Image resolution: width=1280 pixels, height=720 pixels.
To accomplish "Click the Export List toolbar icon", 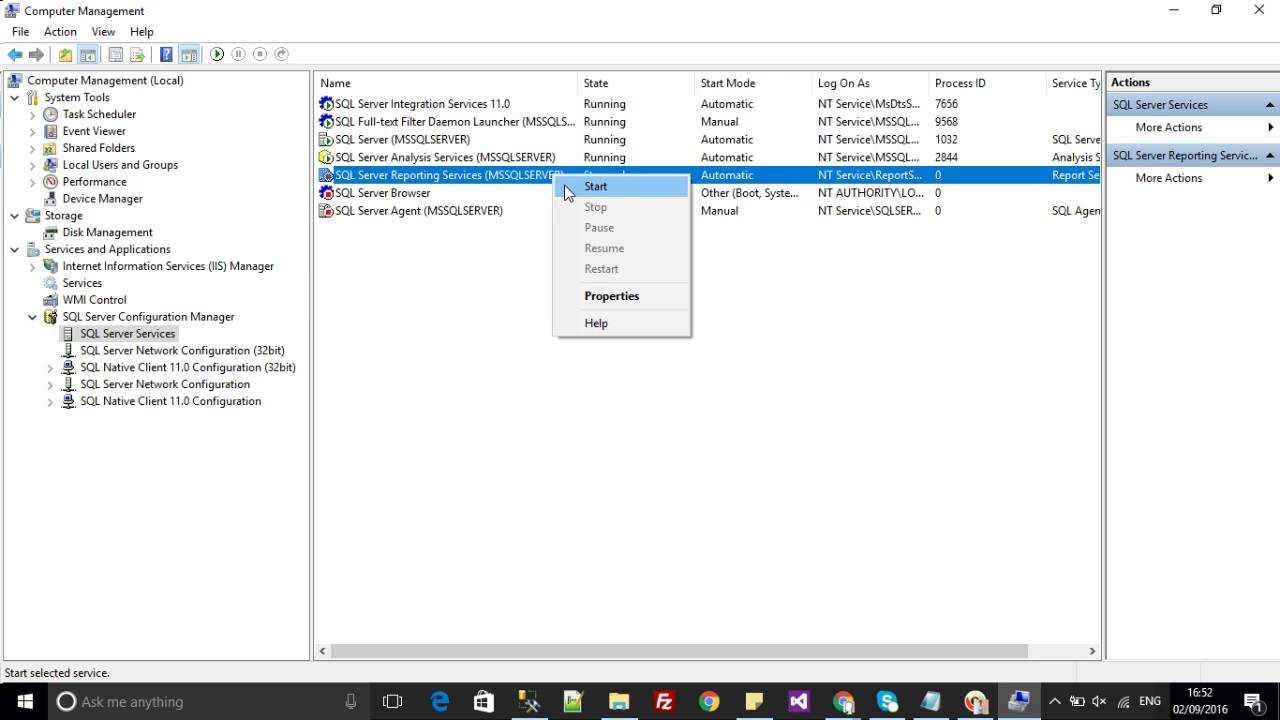I will [x=137, y=54].
